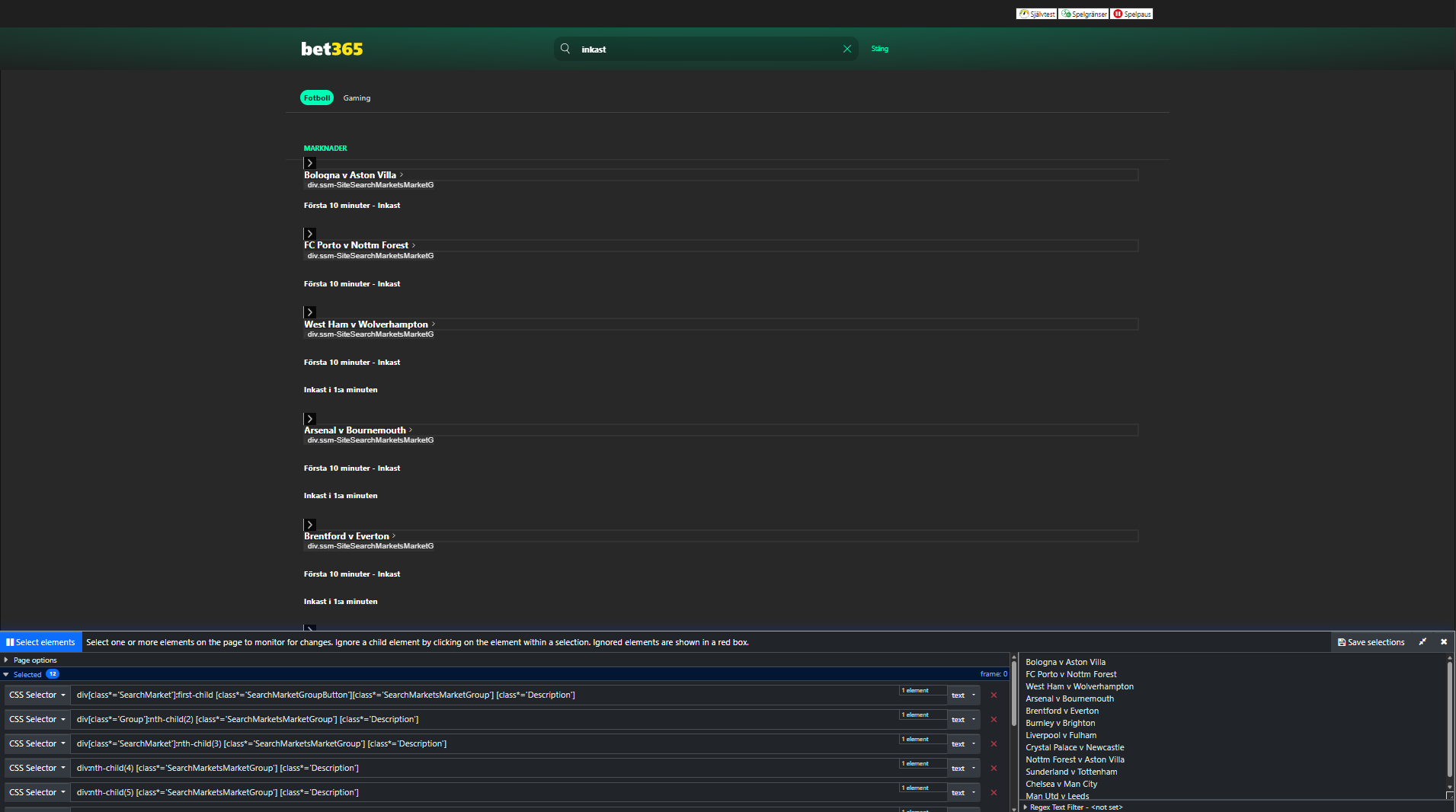Open the text dropdown on the second selector row
The image size is (1456, 812).
pos(963,719)
